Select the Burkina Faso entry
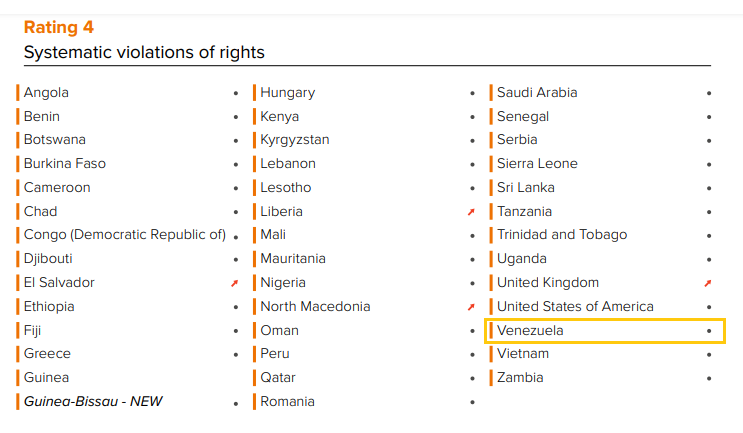743x433 pixels. (x=65, y=164)
